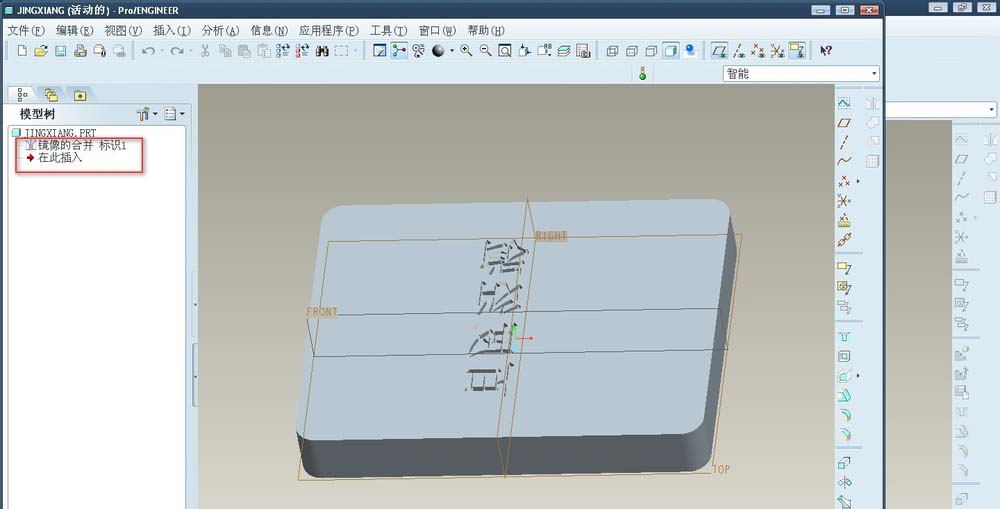The width and height of the screenshot is (1000, 509).
Task: Click the Repaint screen icon
Action: 380,51
